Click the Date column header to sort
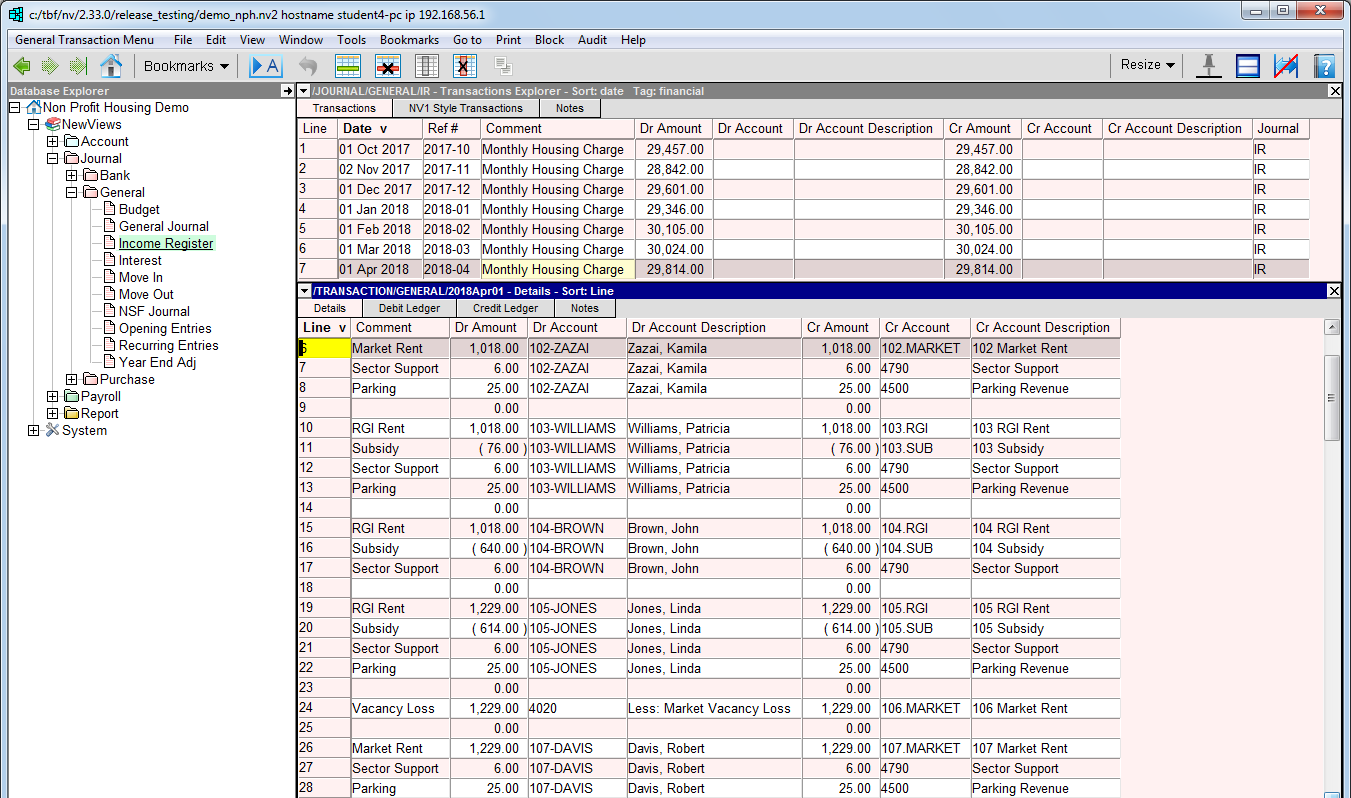 [x=364, y=129]
